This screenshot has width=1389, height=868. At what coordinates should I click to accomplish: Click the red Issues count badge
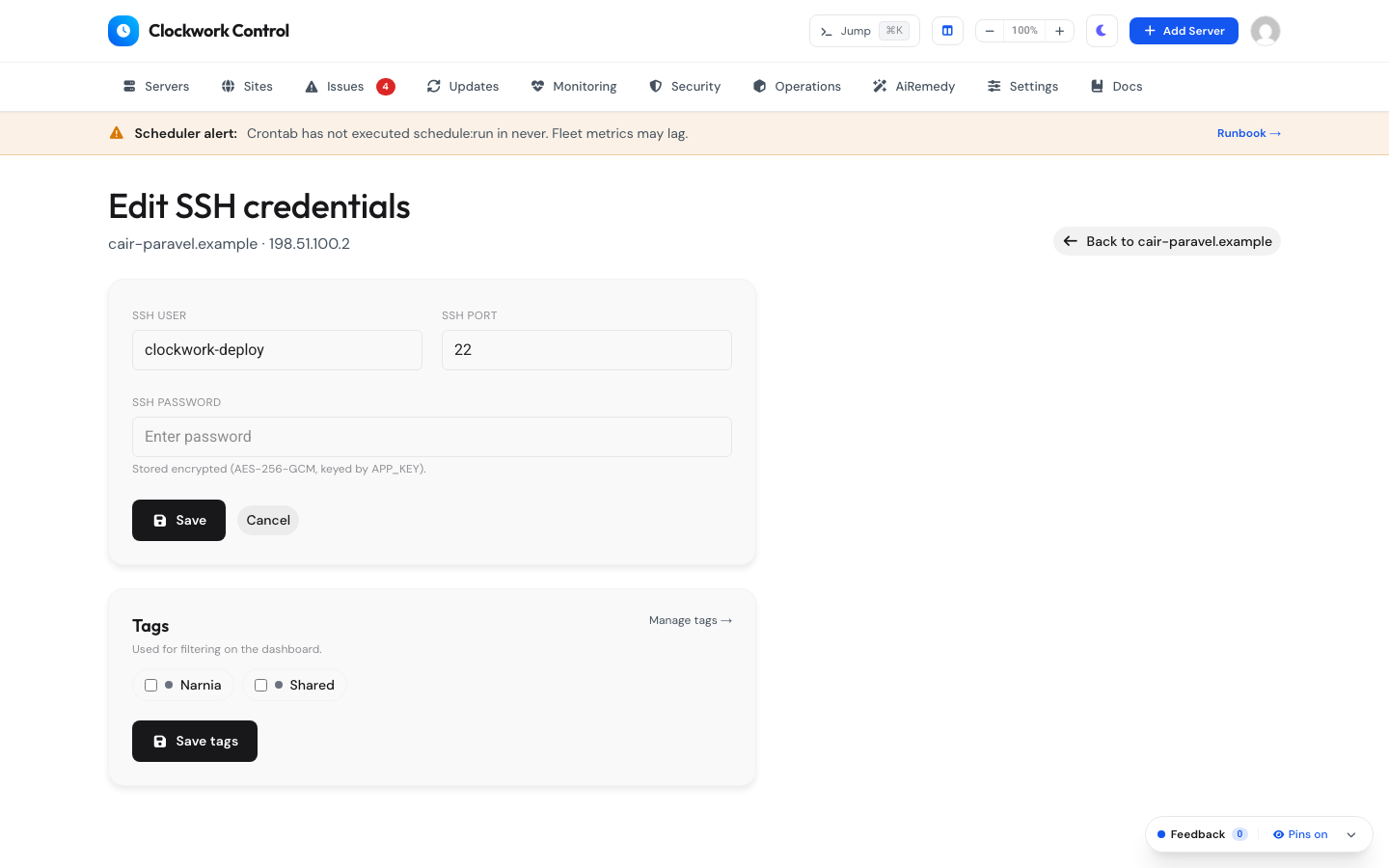pos(386,87)
